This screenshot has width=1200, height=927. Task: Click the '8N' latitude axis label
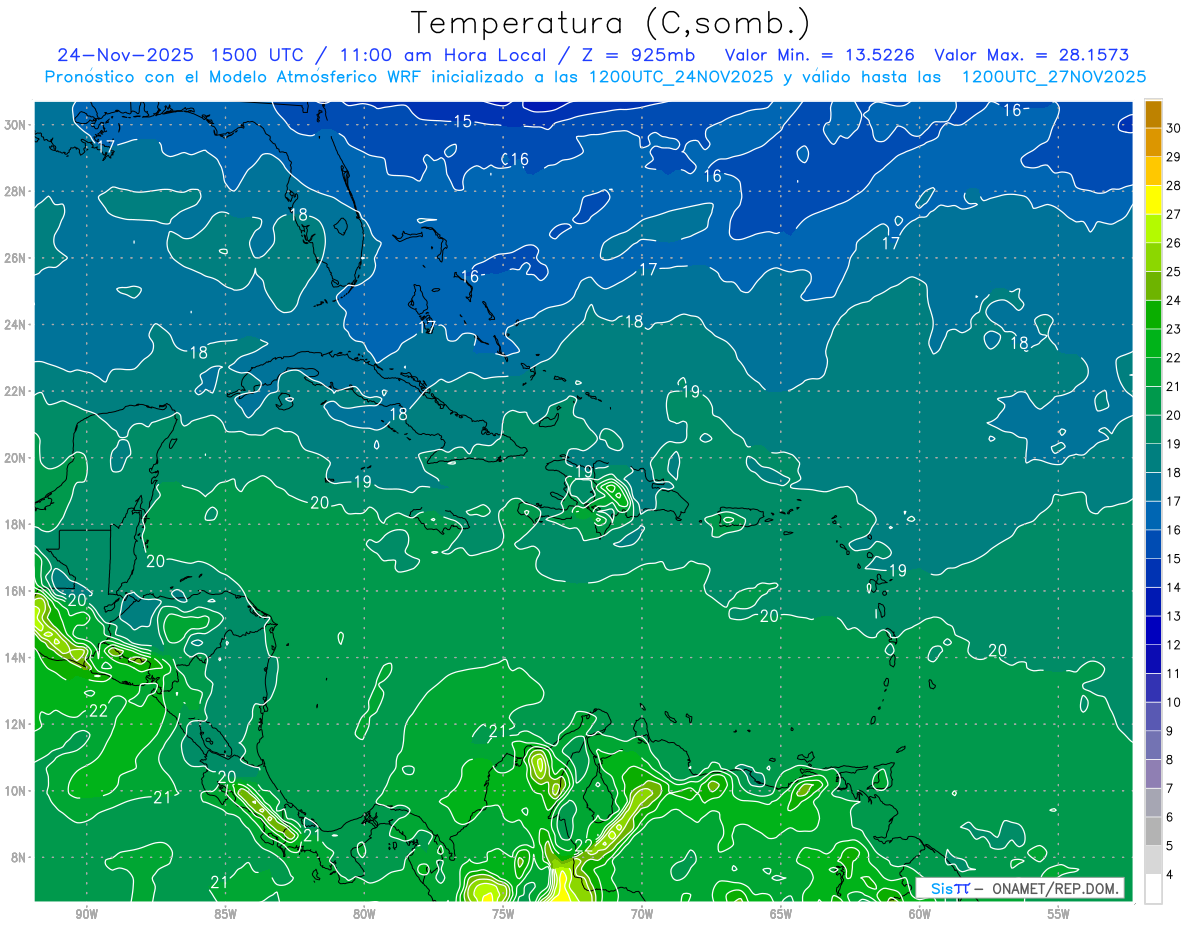click(x=21, y=858)
